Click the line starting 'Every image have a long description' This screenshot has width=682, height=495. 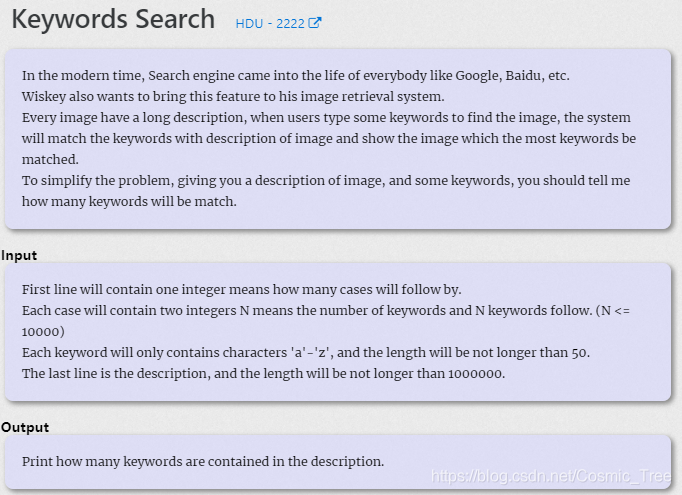[x=326, y=117]
